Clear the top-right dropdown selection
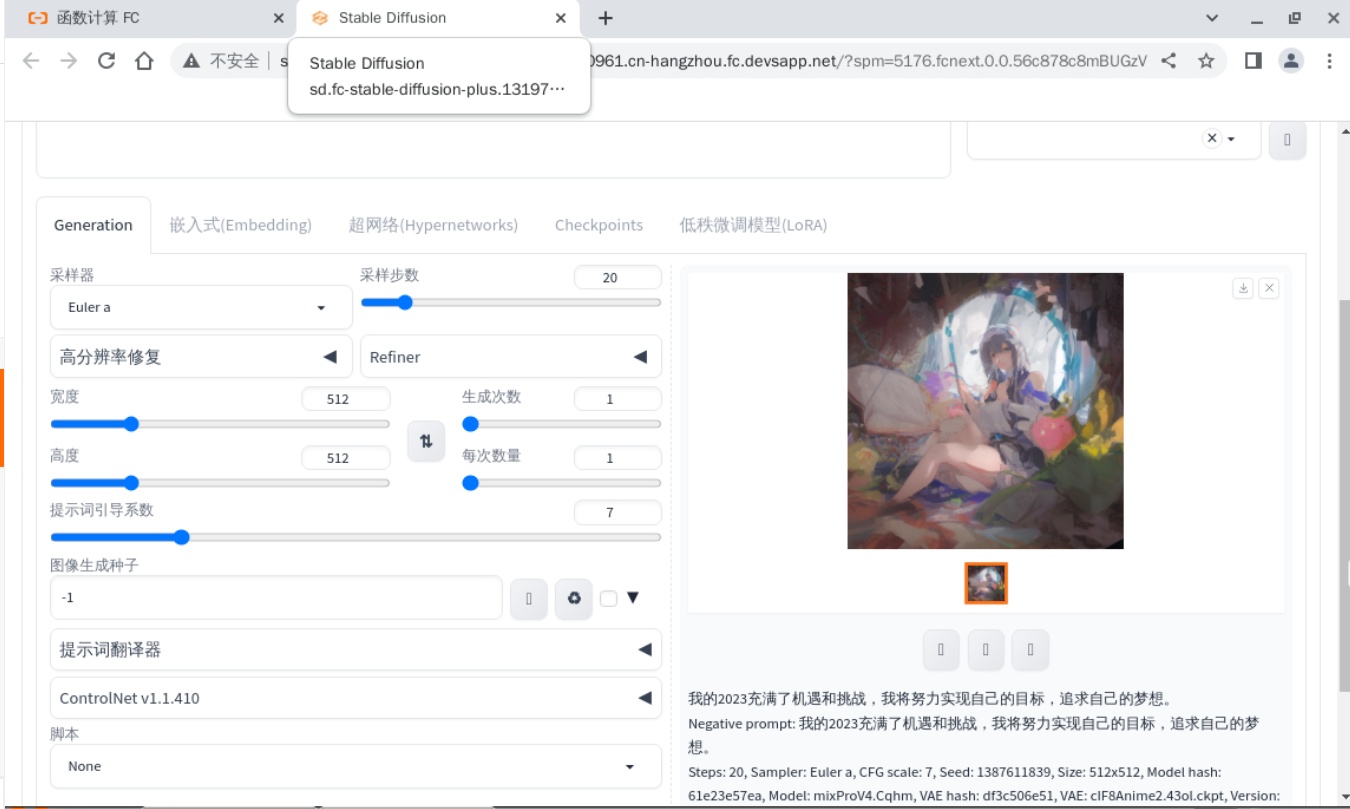The image size is (1350, 809). click(x=1212, y=139)
